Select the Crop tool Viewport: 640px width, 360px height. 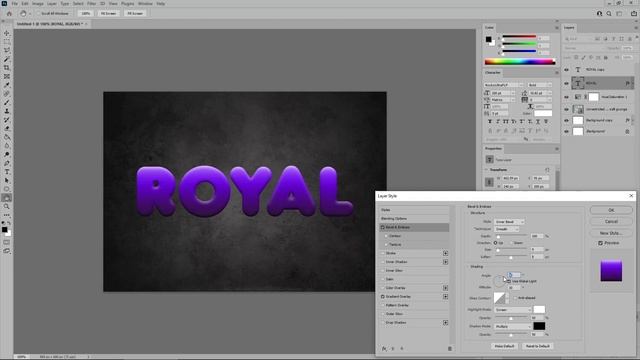[7, 68]
